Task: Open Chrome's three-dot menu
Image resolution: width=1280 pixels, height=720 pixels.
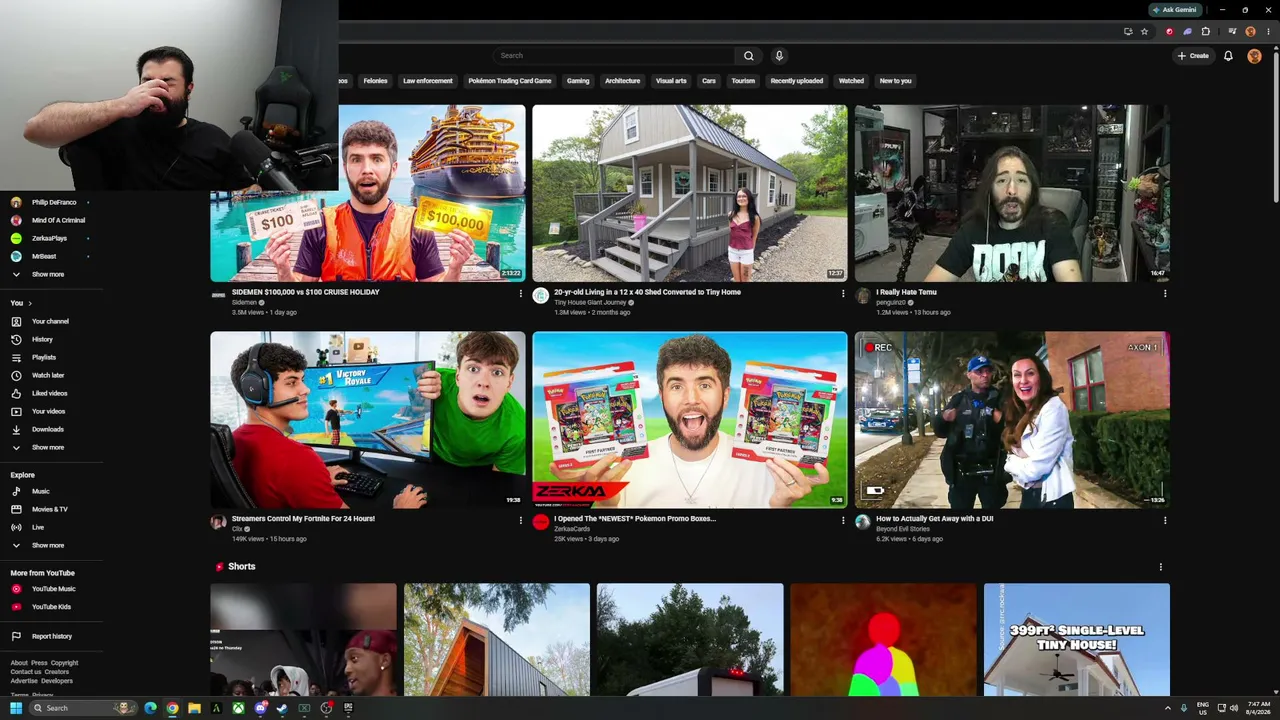Action: coord(1269,31)
